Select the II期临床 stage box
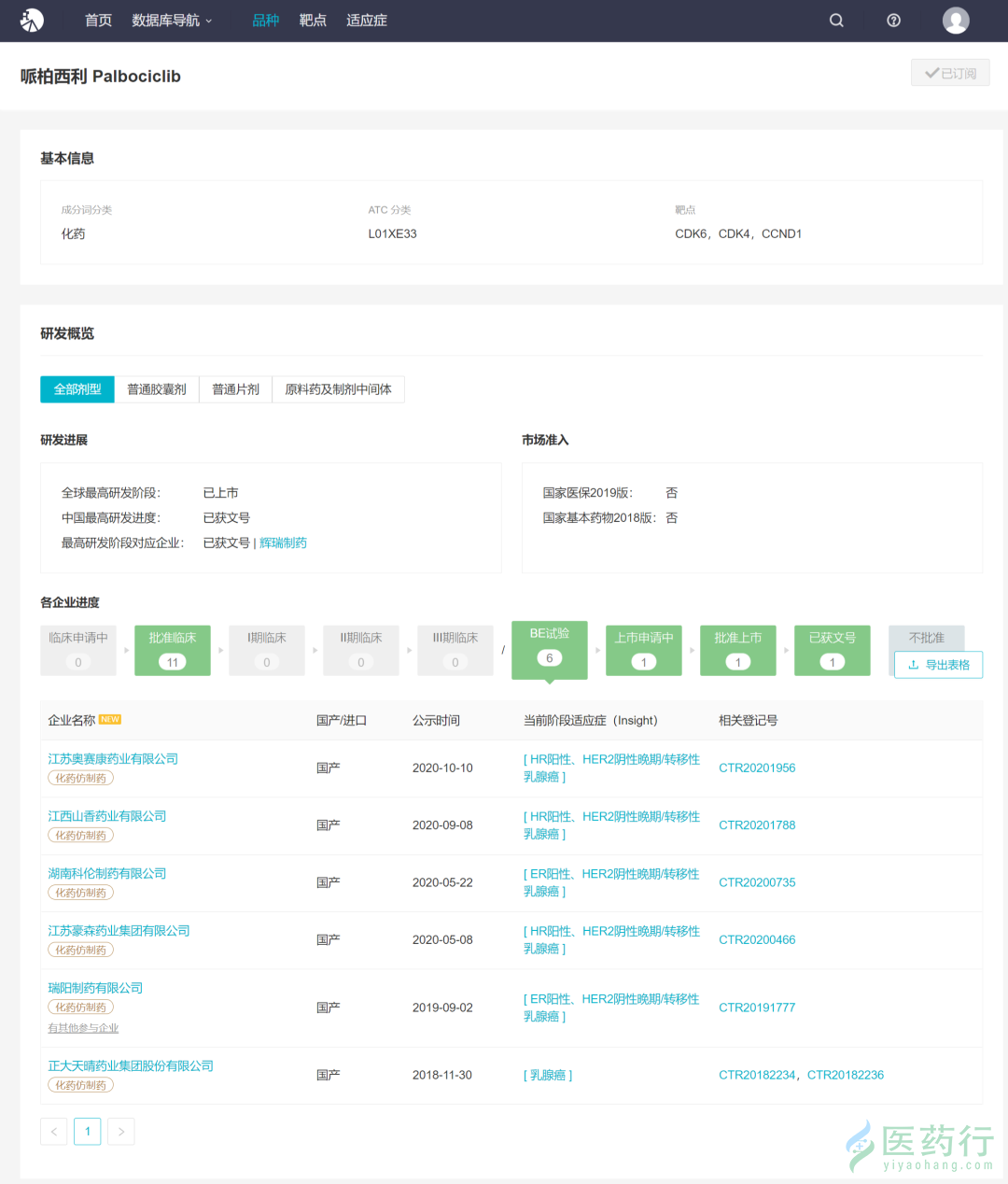This screenshot has width=1008, height=1184. coord(361,650)
